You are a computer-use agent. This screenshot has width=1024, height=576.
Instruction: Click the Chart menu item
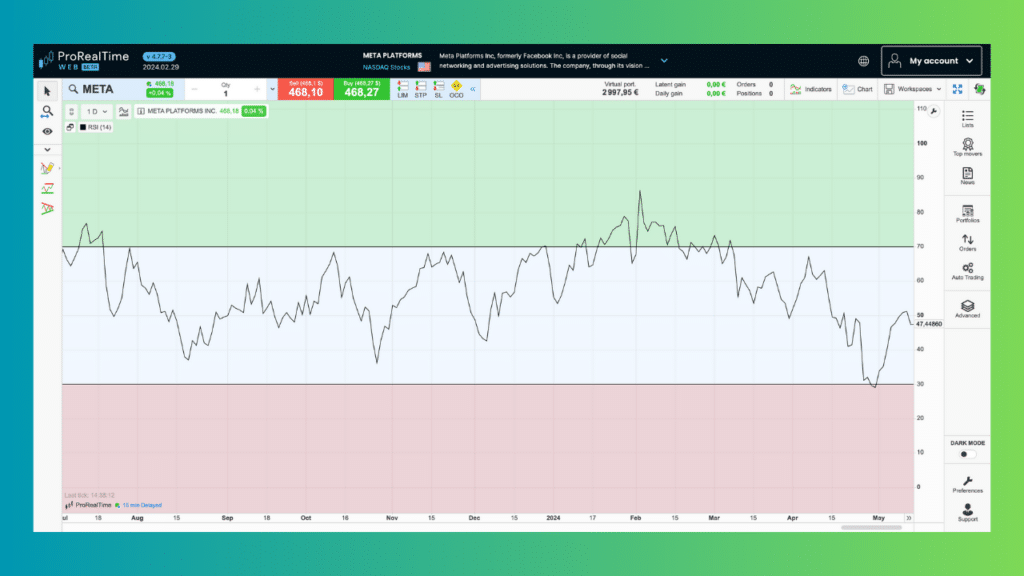point(857,89)
